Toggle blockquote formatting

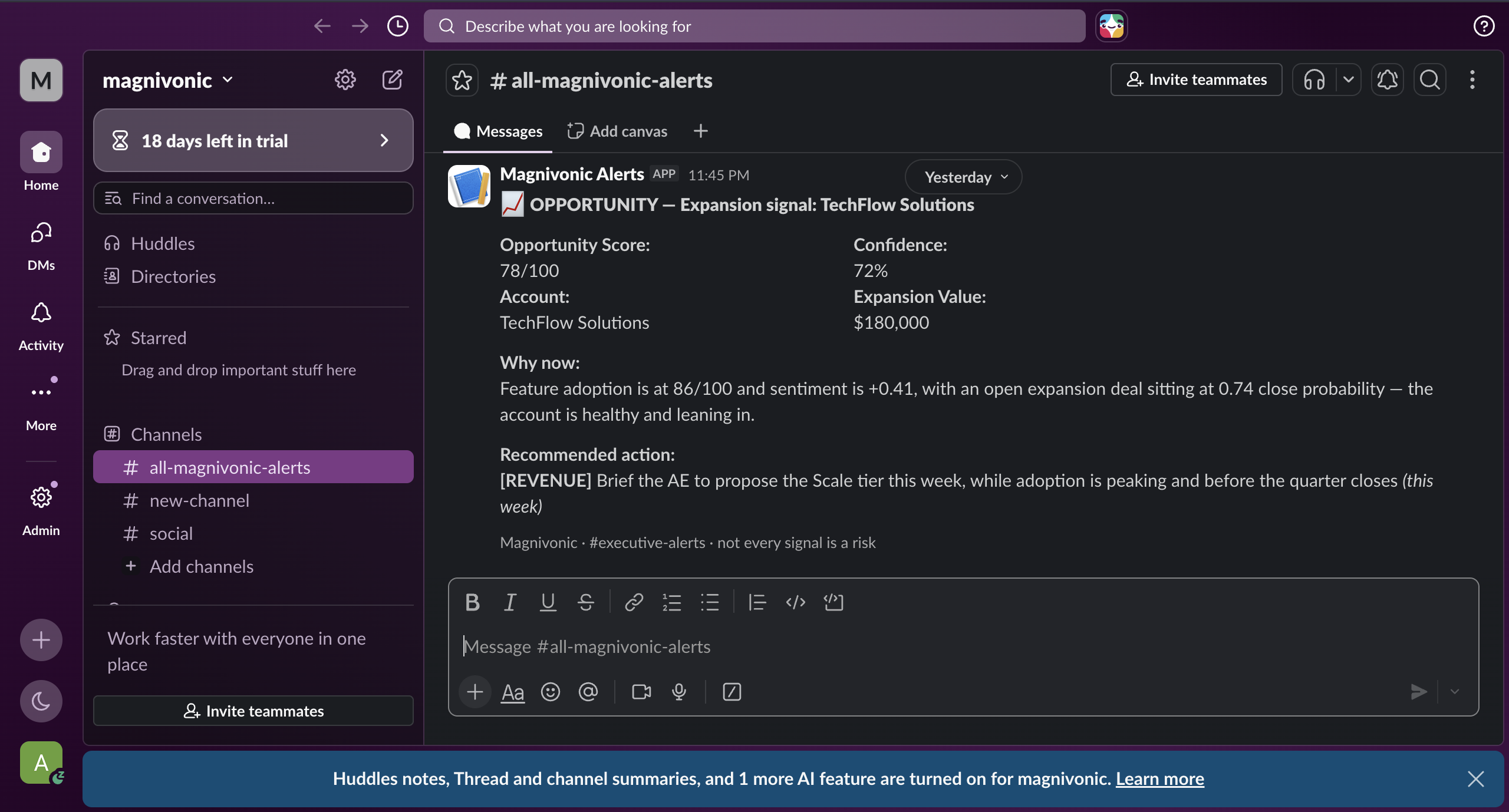click(x=757, y=602)
